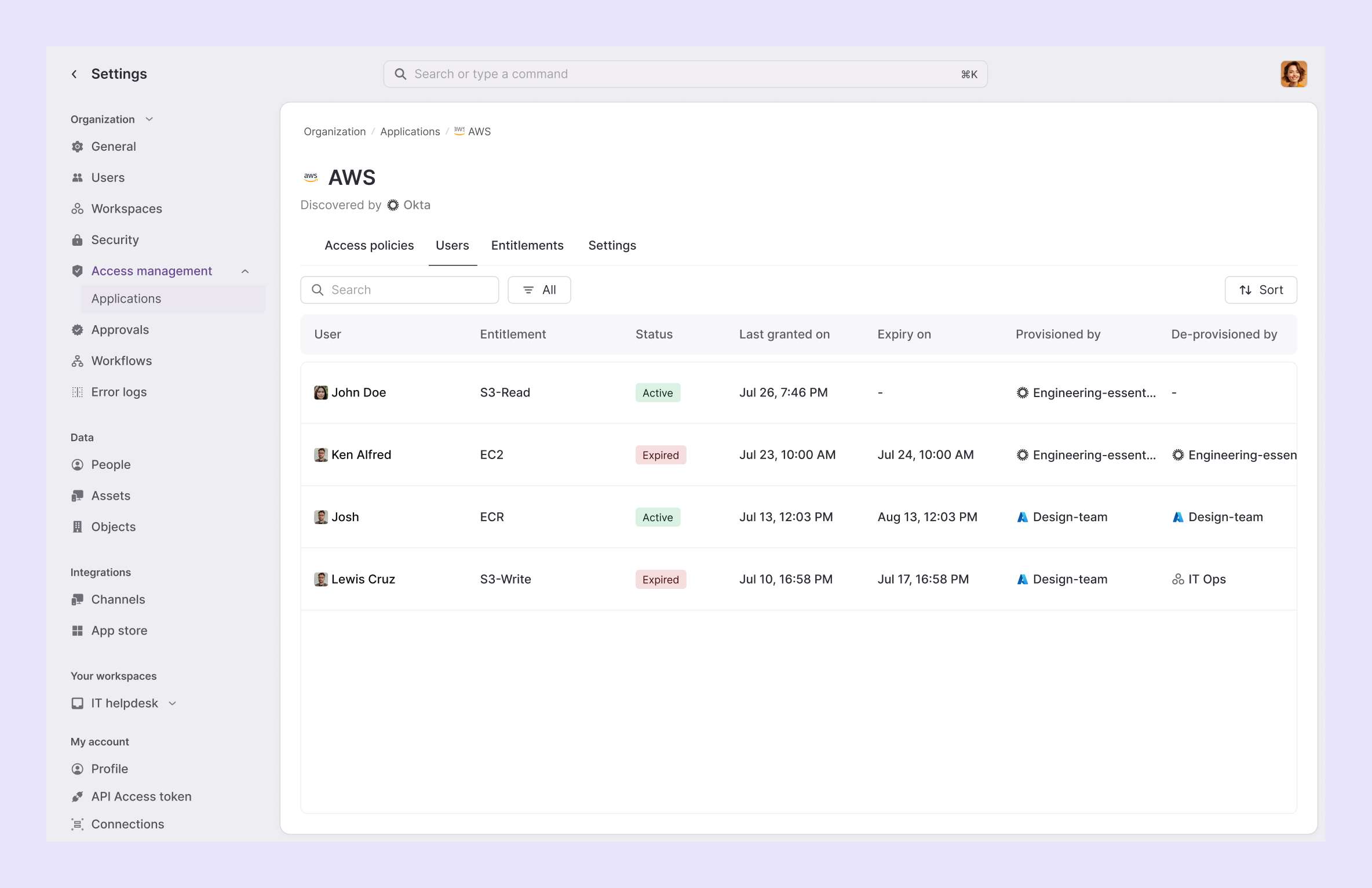Open the Approvals section
This screenshot has width=1372, height=888.
(119, 329)
